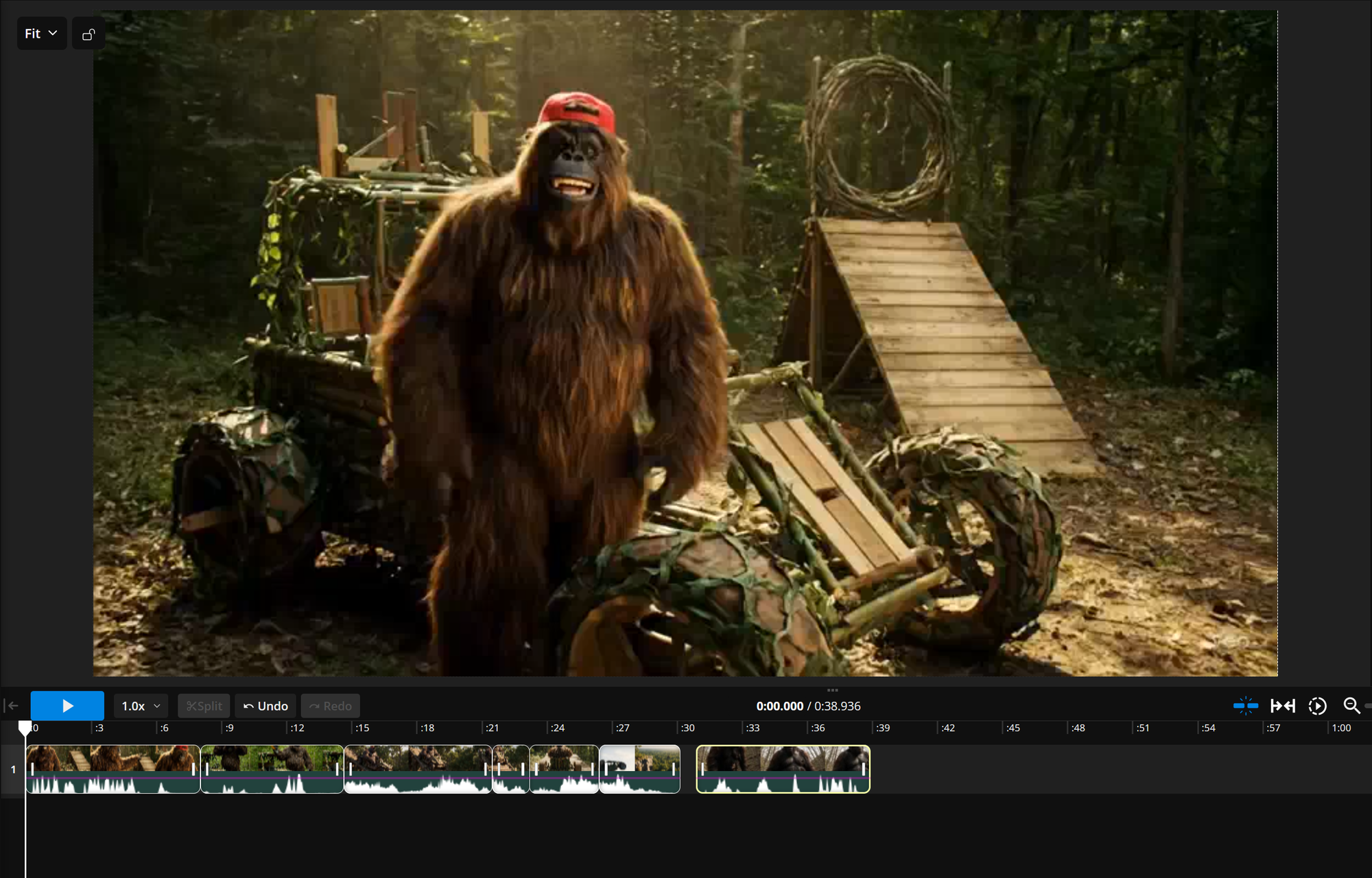Image resolution: width=1372 pixels, height=878 pixels.
Task: Enable loop playback
Action: tap(1318, 705)
